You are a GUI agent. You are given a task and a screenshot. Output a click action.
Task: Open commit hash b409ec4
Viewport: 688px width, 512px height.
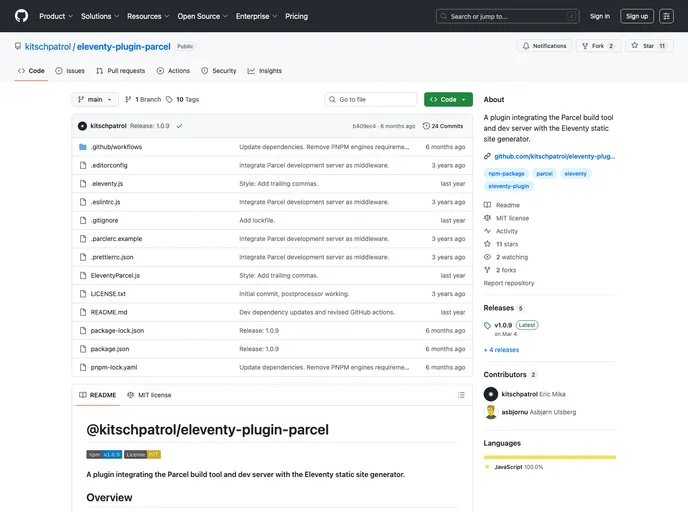pyautogui.click(x=364, y=126)
